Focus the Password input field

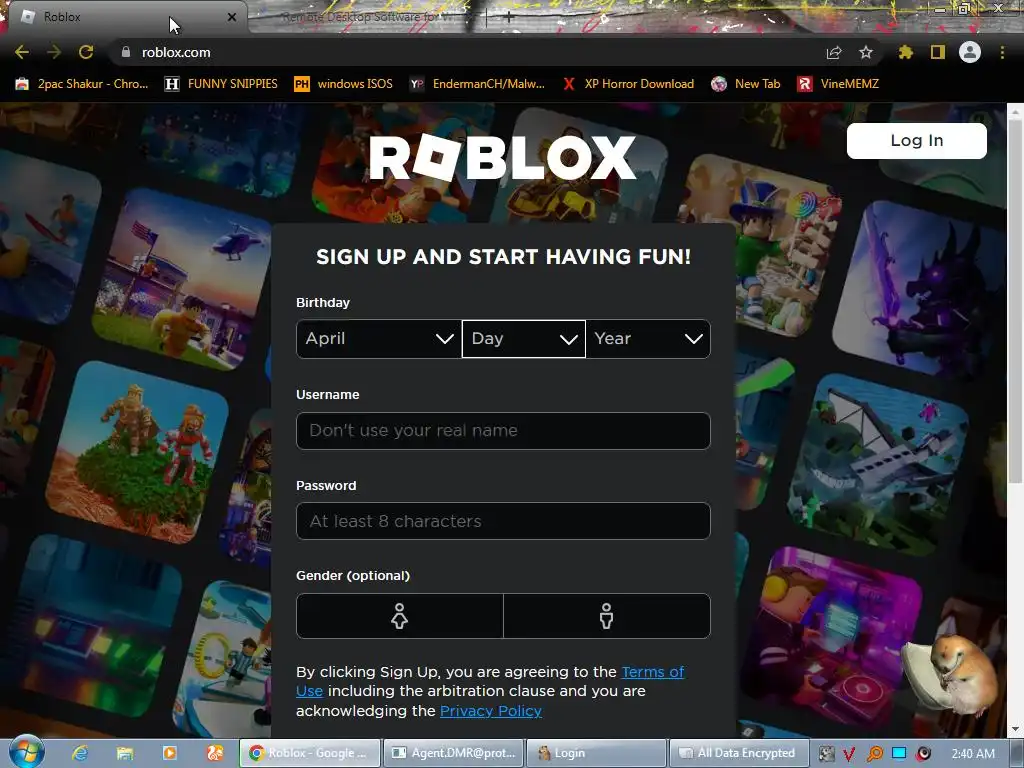pyautogui.click(x=503, y=521)
